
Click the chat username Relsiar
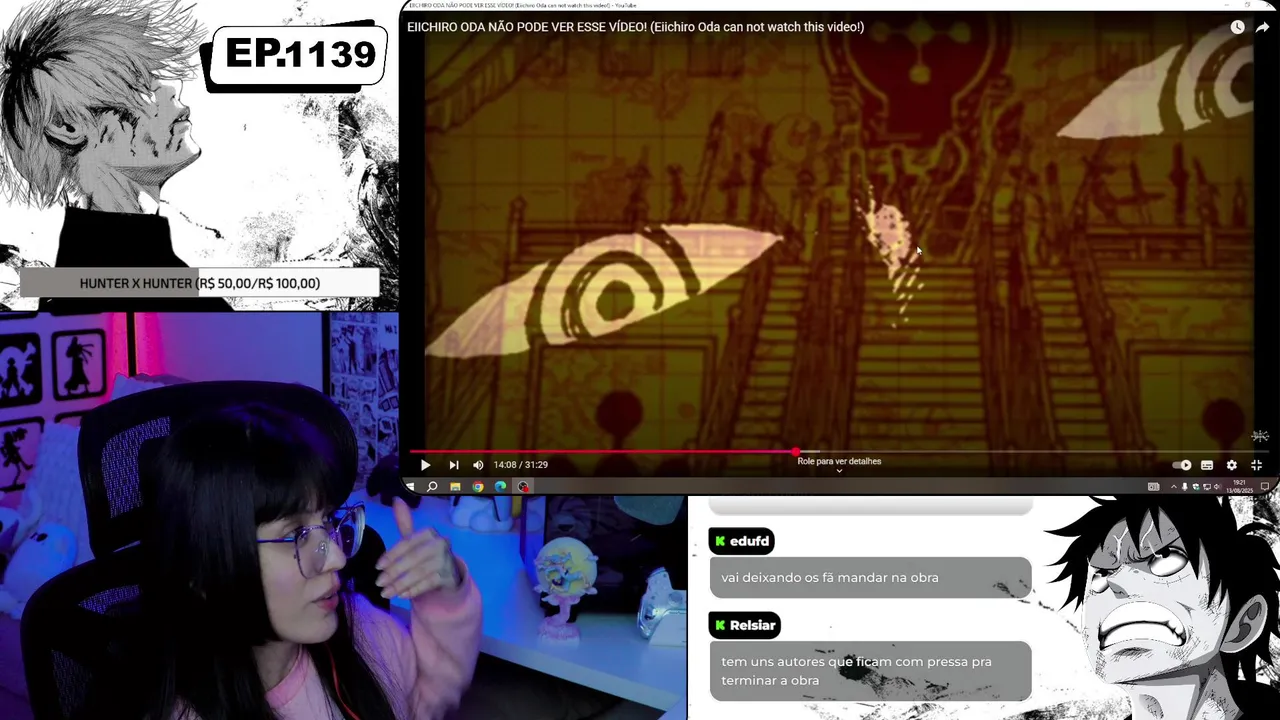coord(752,625)
